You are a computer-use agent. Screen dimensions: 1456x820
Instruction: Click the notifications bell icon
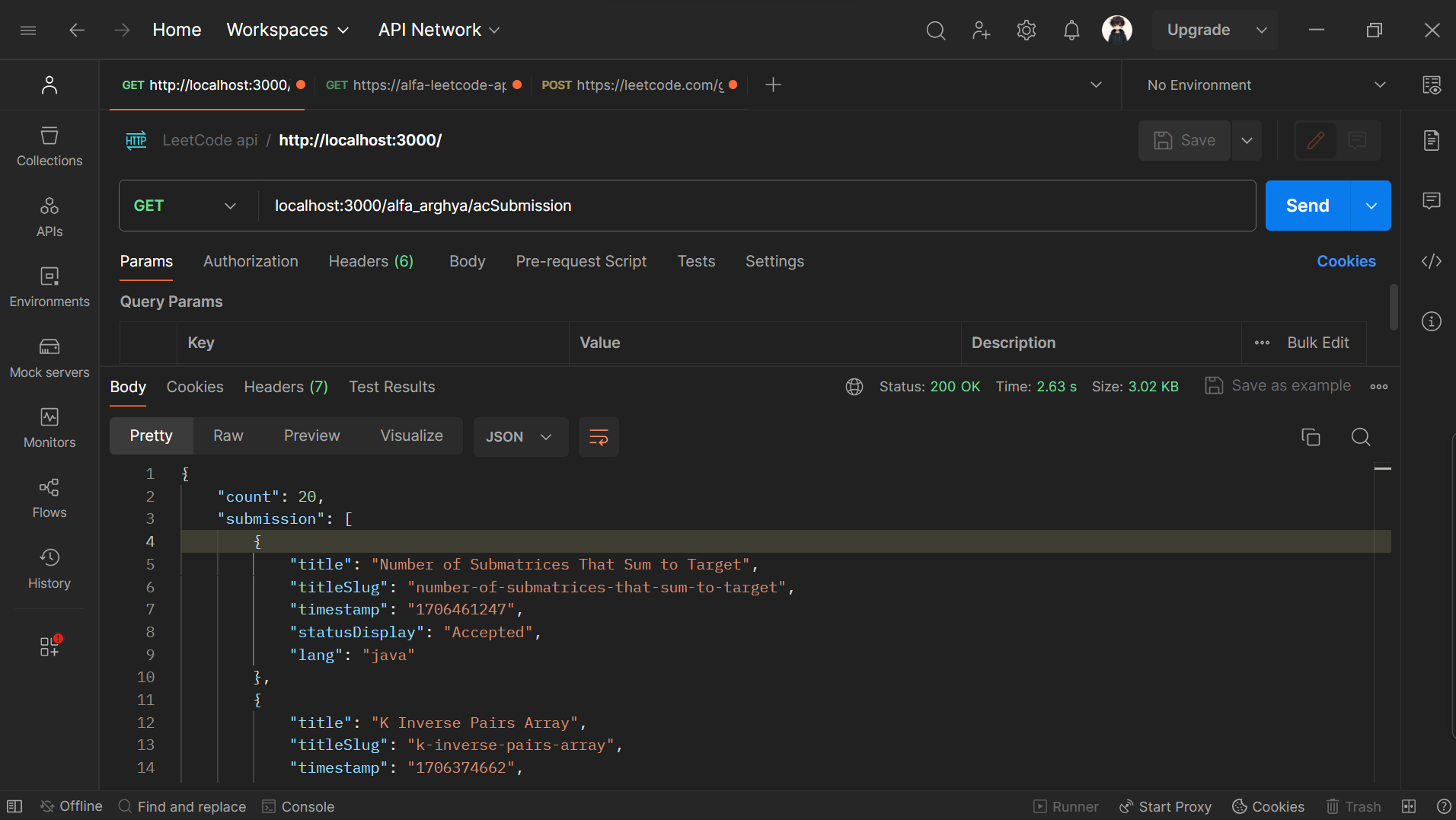coord(1071,30)
